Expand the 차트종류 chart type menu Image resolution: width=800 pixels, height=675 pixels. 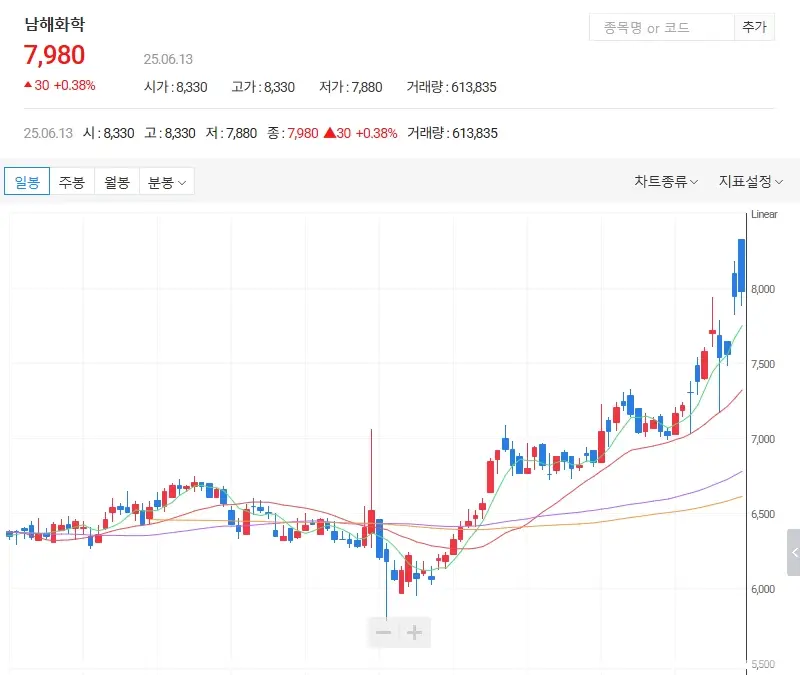[666, 181]
